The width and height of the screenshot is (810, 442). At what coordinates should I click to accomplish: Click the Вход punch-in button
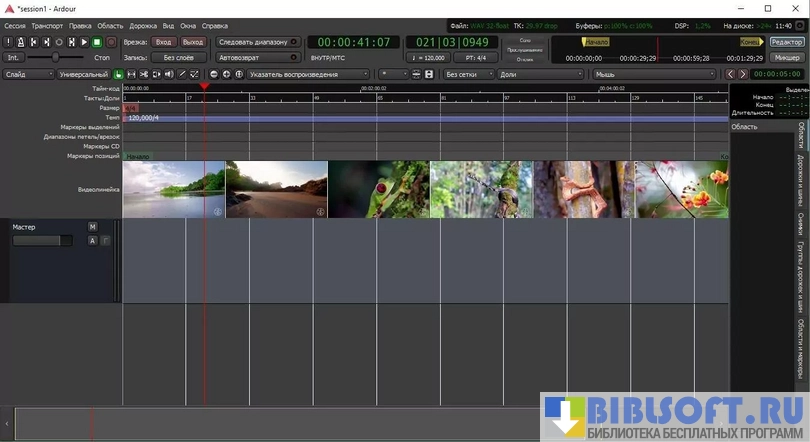pyautogui.click(x=163, y=42)
